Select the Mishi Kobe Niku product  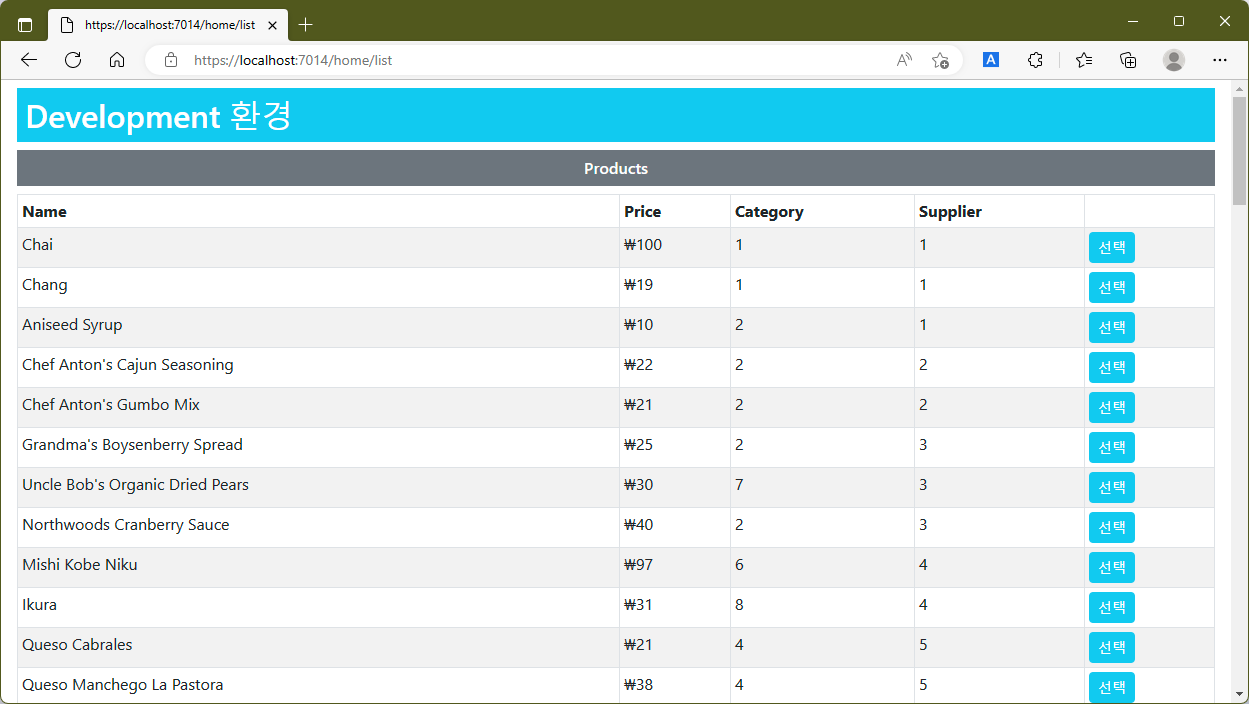coord(1111,568)
